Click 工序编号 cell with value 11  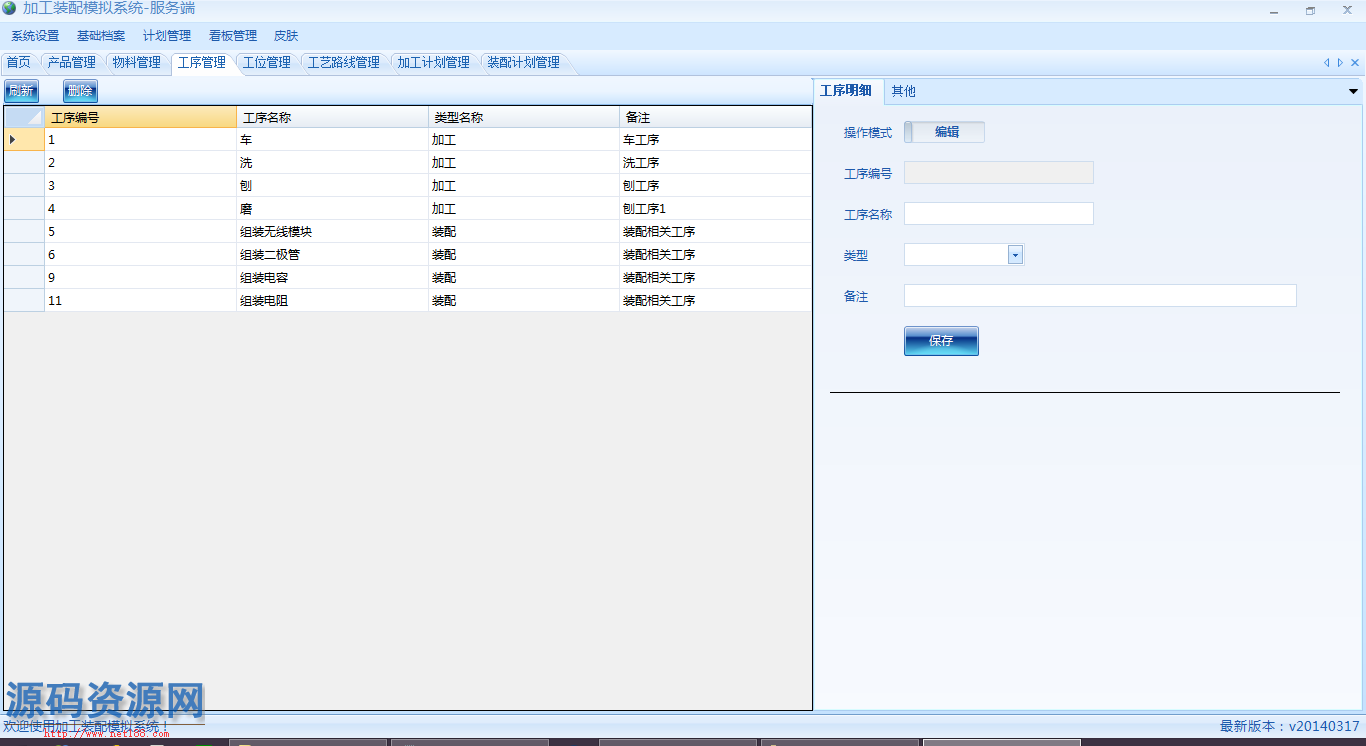click(141, 301)
